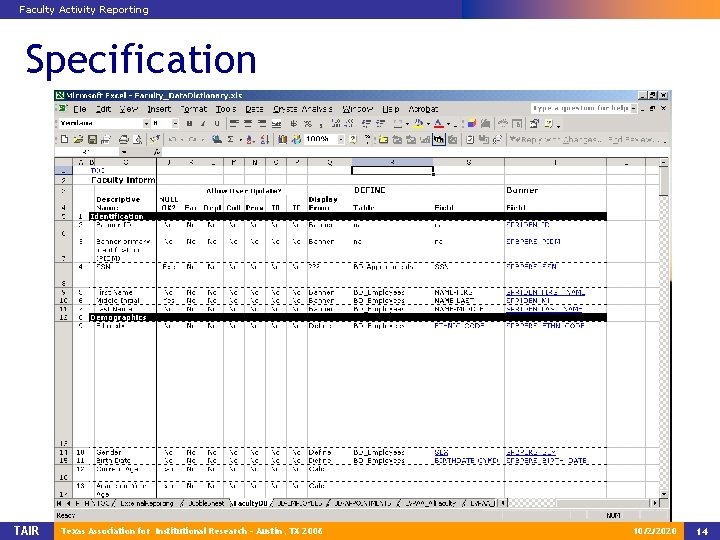Open the Acrobat menu
720x540 pixels.
pyautogui.click(x=423, y=109)
